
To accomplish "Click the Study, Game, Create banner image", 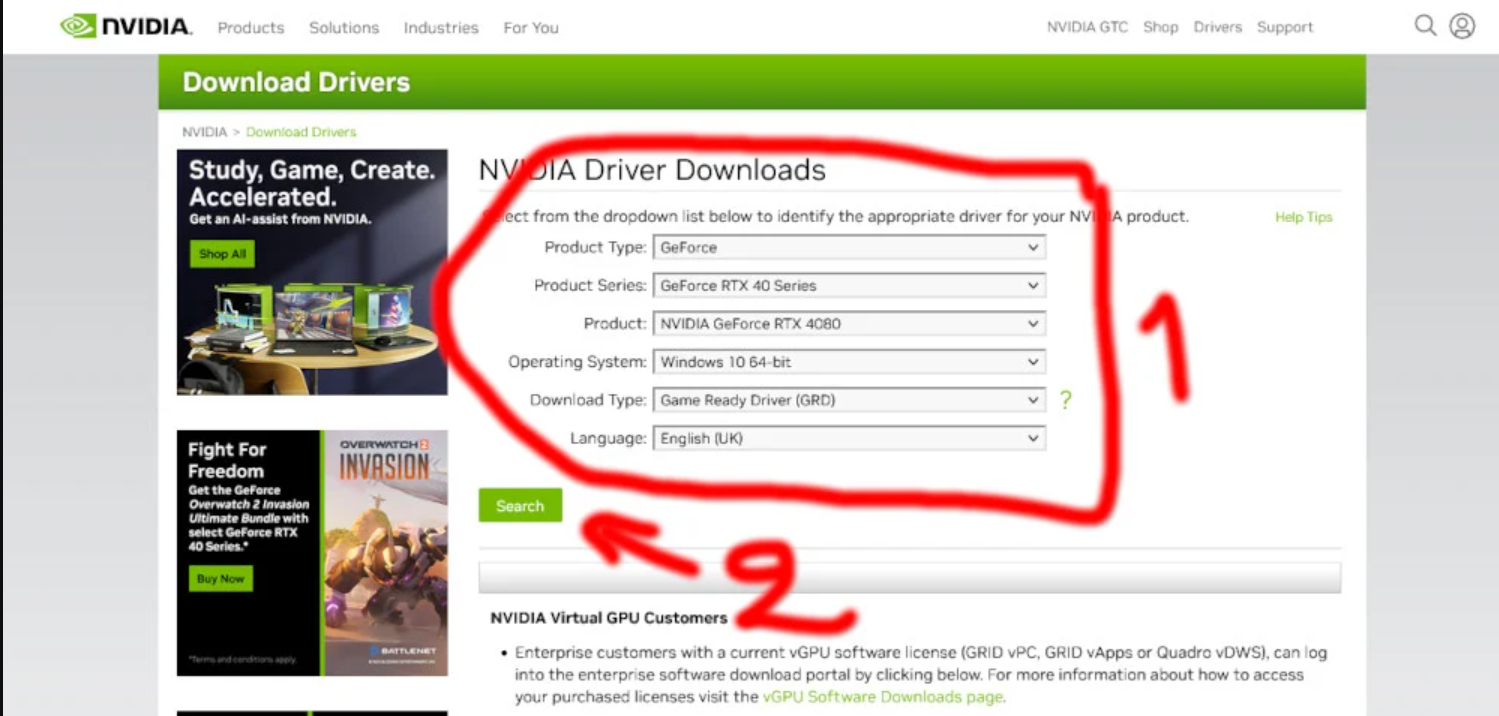I will pos(312,272).
